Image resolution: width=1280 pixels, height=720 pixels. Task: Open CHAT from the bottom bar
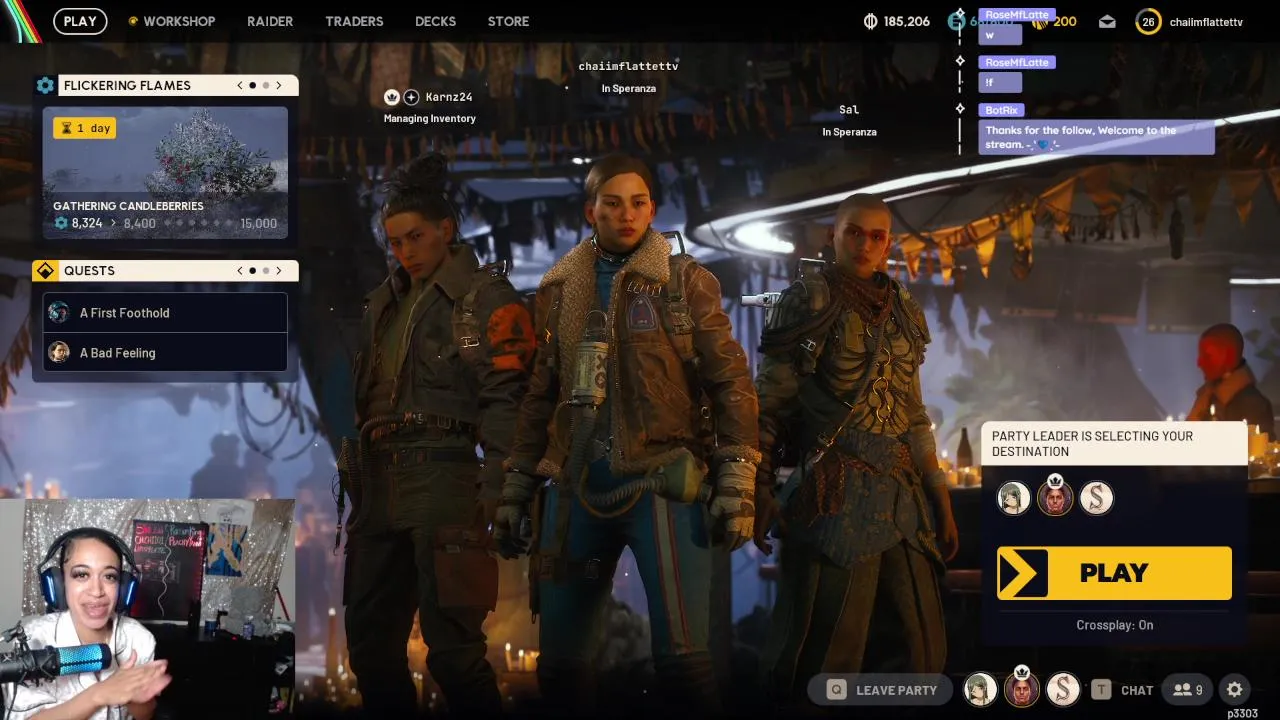pyautogui.click(x=1123, y=690)
